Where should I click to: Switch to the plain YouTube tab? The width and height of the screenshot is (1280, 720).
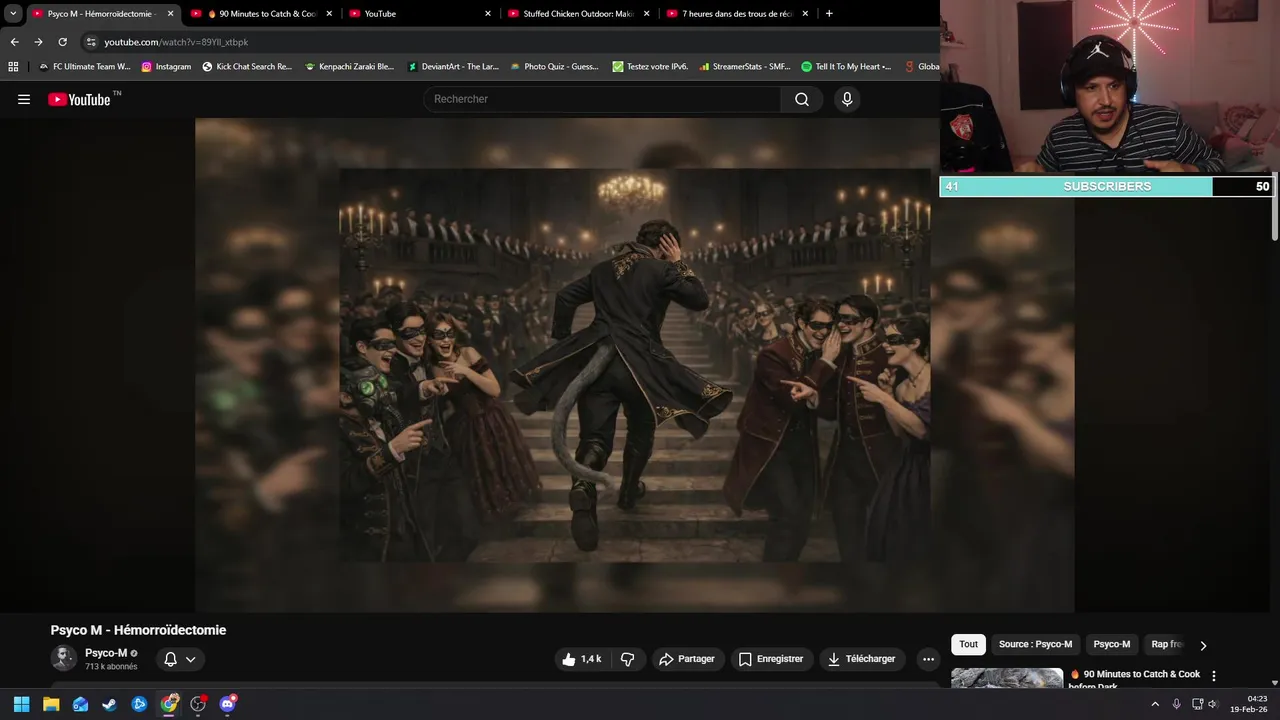(420, 14)
